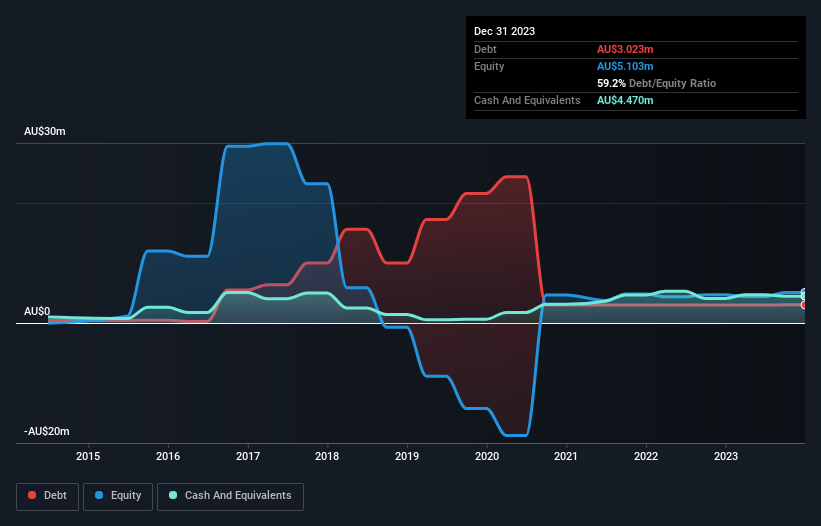Click the AU$0 y-axis label

point(37,311)
